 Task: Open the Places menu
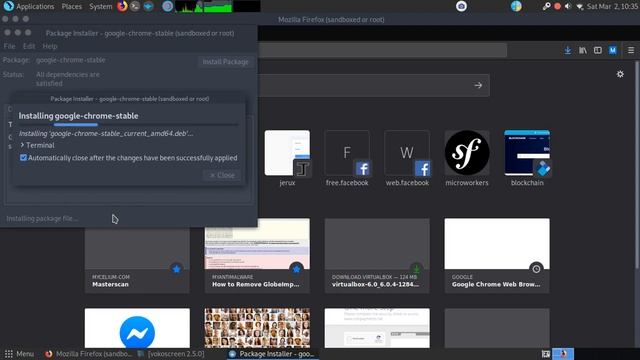[71, 6]
